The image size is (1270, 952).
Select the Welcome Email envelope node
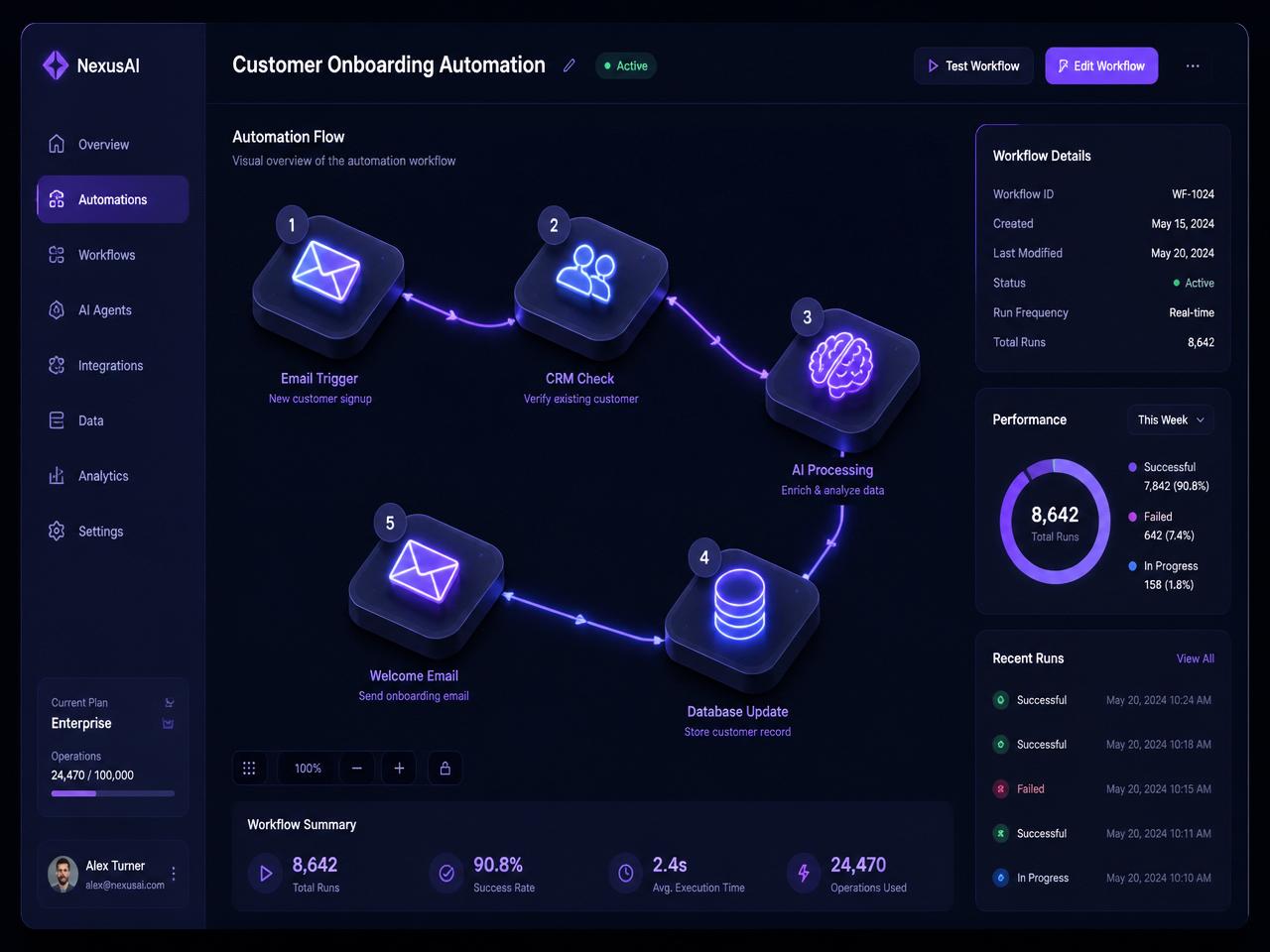pos(425,586)
